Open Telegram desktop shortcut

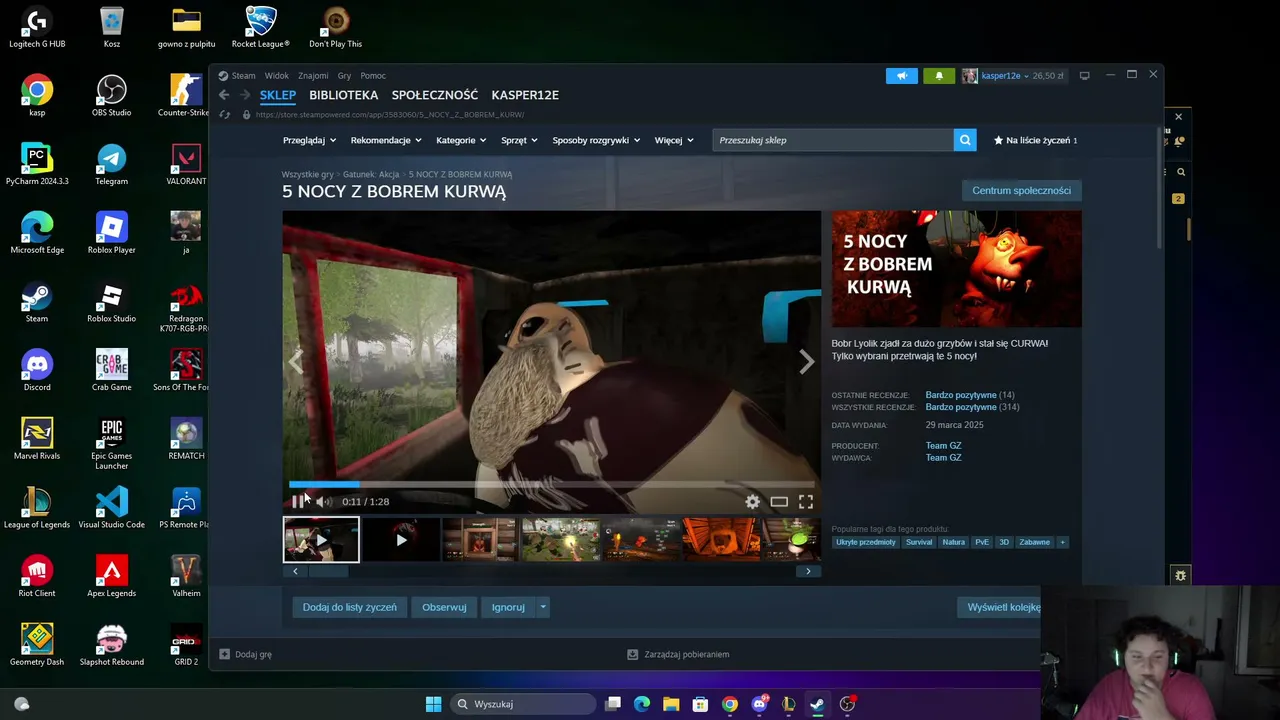tap(112, 165)
